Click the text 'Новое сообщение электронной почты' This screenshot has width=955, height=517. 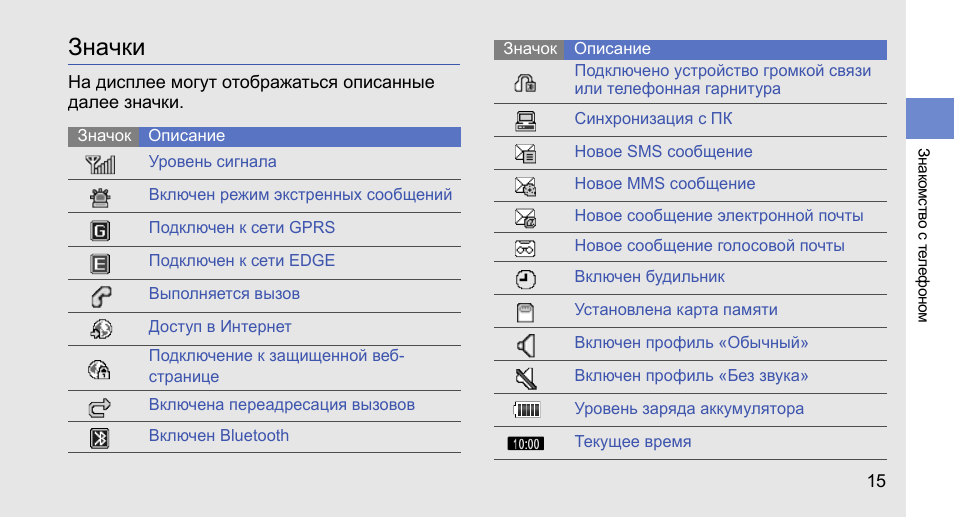tap(719, 216)
